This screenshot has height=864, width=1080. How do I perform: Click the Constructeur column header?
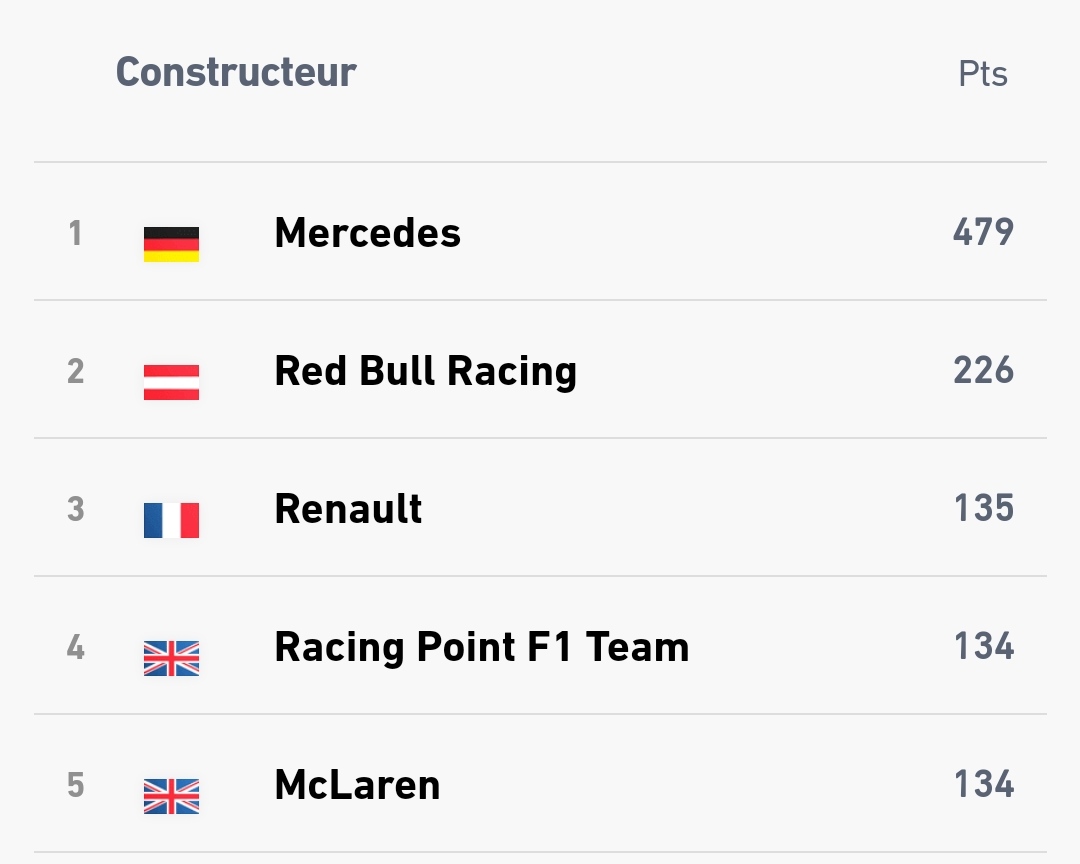coord(236,72)
